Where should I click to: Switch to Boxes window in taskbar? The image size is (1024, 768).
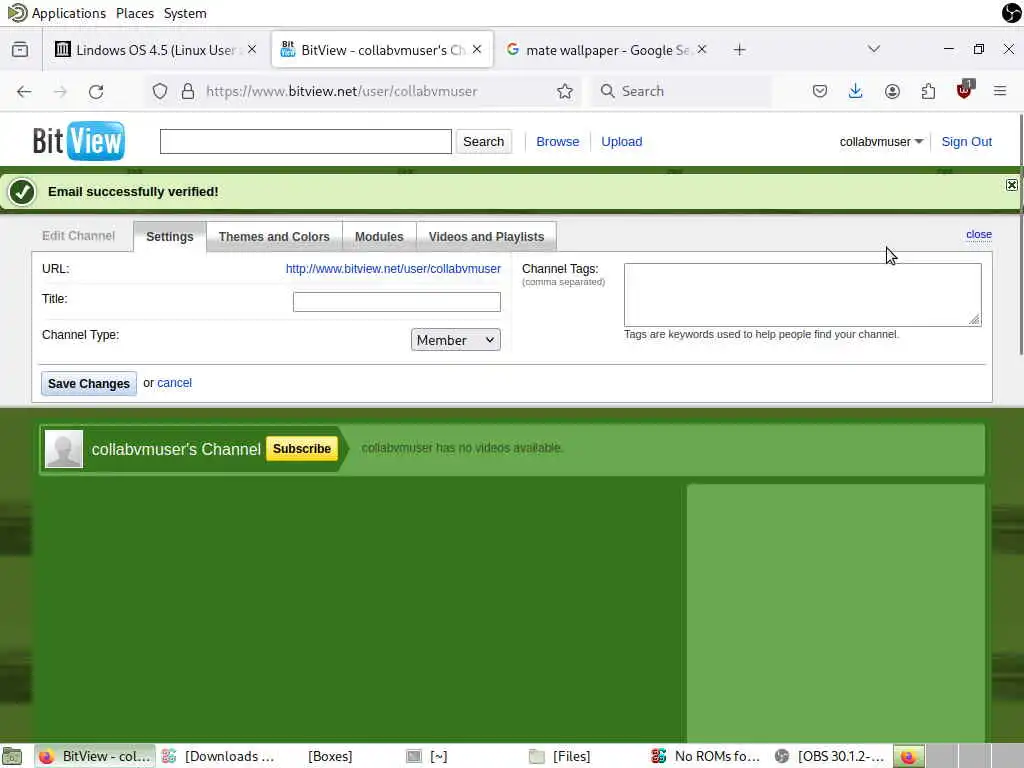(330, 756)
